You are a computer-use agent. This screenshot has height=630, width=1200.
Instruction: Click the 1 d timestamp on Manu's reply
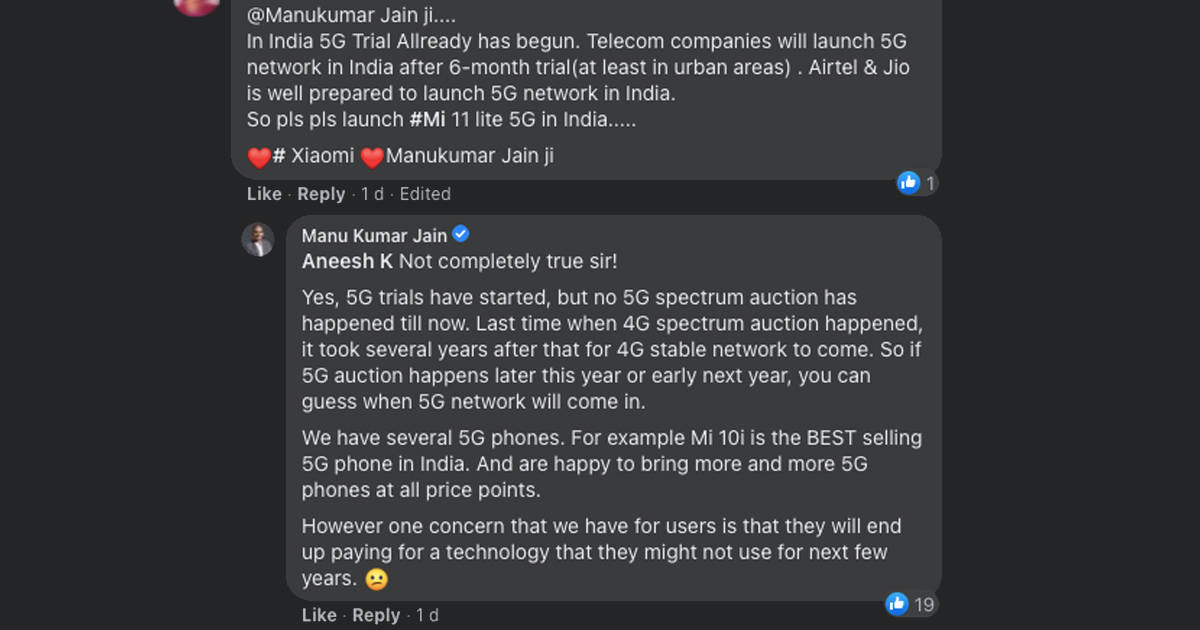427,615
